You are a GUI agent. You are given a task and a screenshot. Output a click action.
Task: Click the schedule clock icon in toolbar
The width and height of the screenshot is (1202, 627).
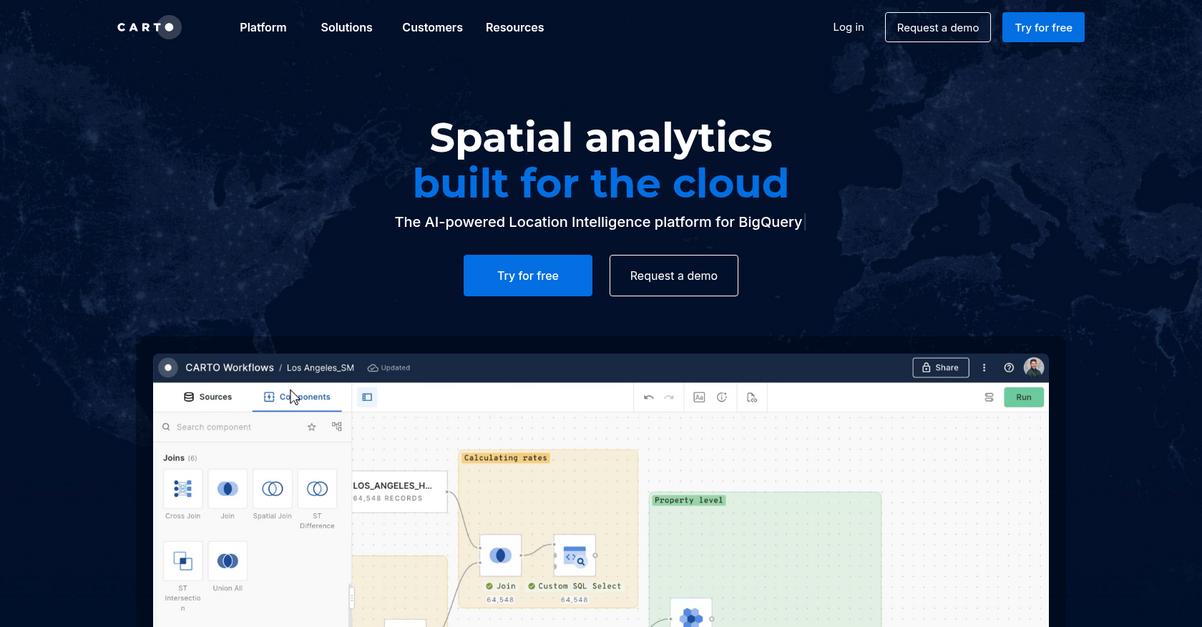point(722,397)
